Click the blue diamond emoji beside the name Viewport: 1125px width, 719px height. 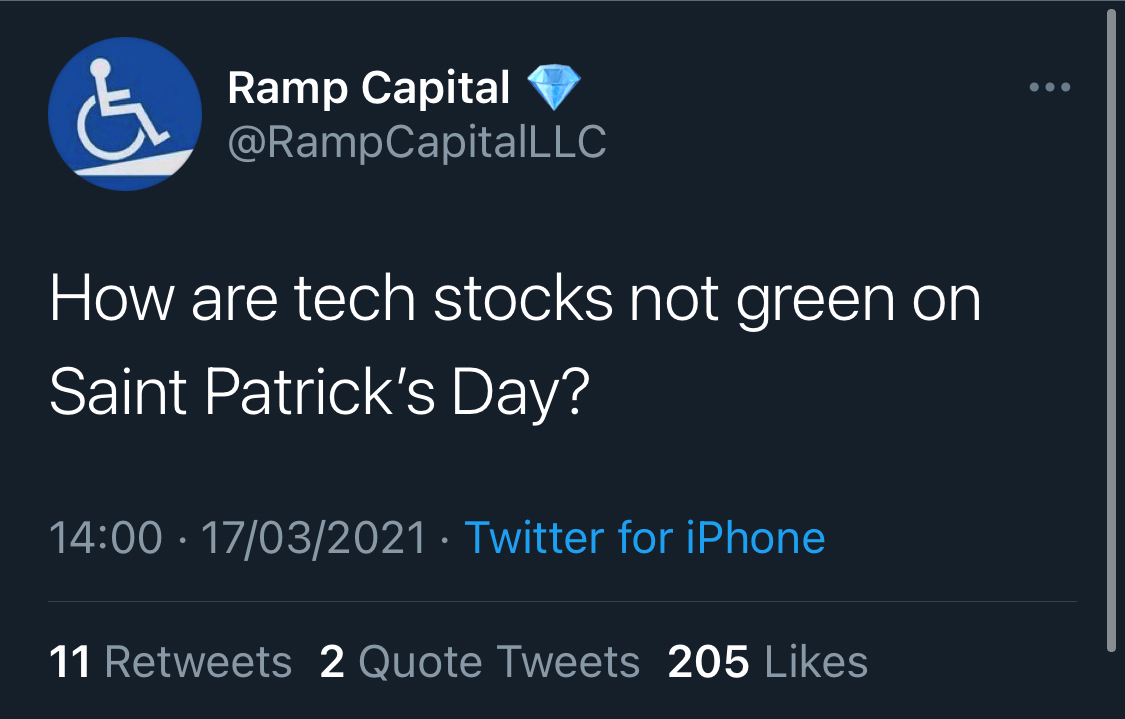click(x=546, y=89)
